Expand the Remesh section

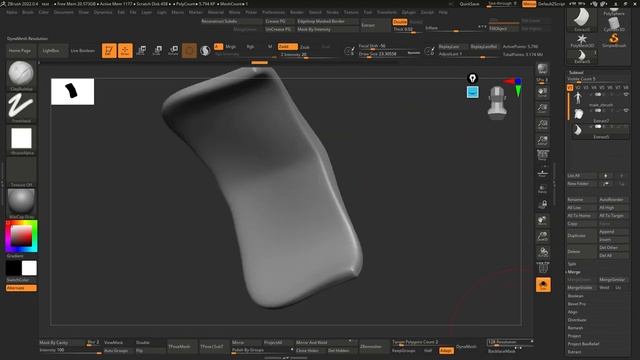pos(576,328)
